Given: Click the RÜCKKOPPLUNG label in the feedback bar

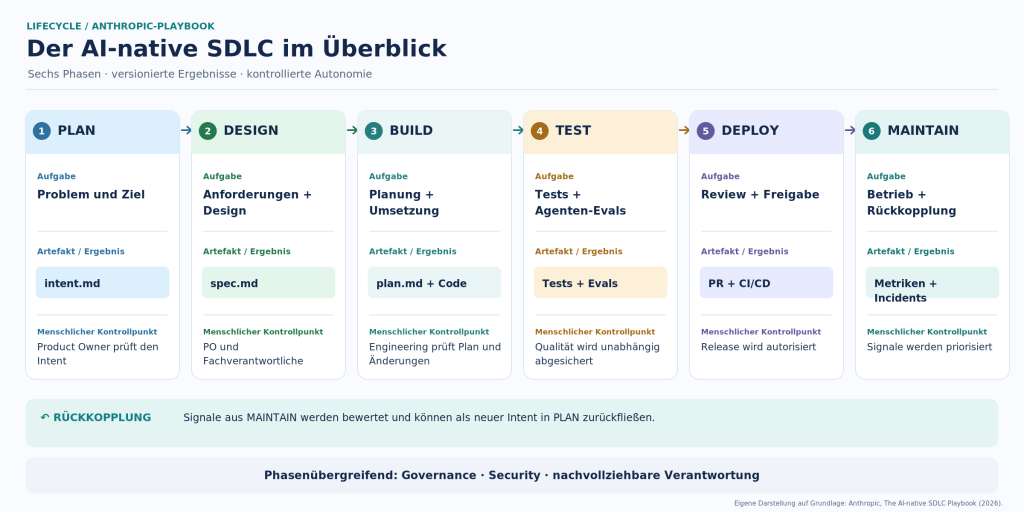Looking at the screenshot, I should 102,417.
